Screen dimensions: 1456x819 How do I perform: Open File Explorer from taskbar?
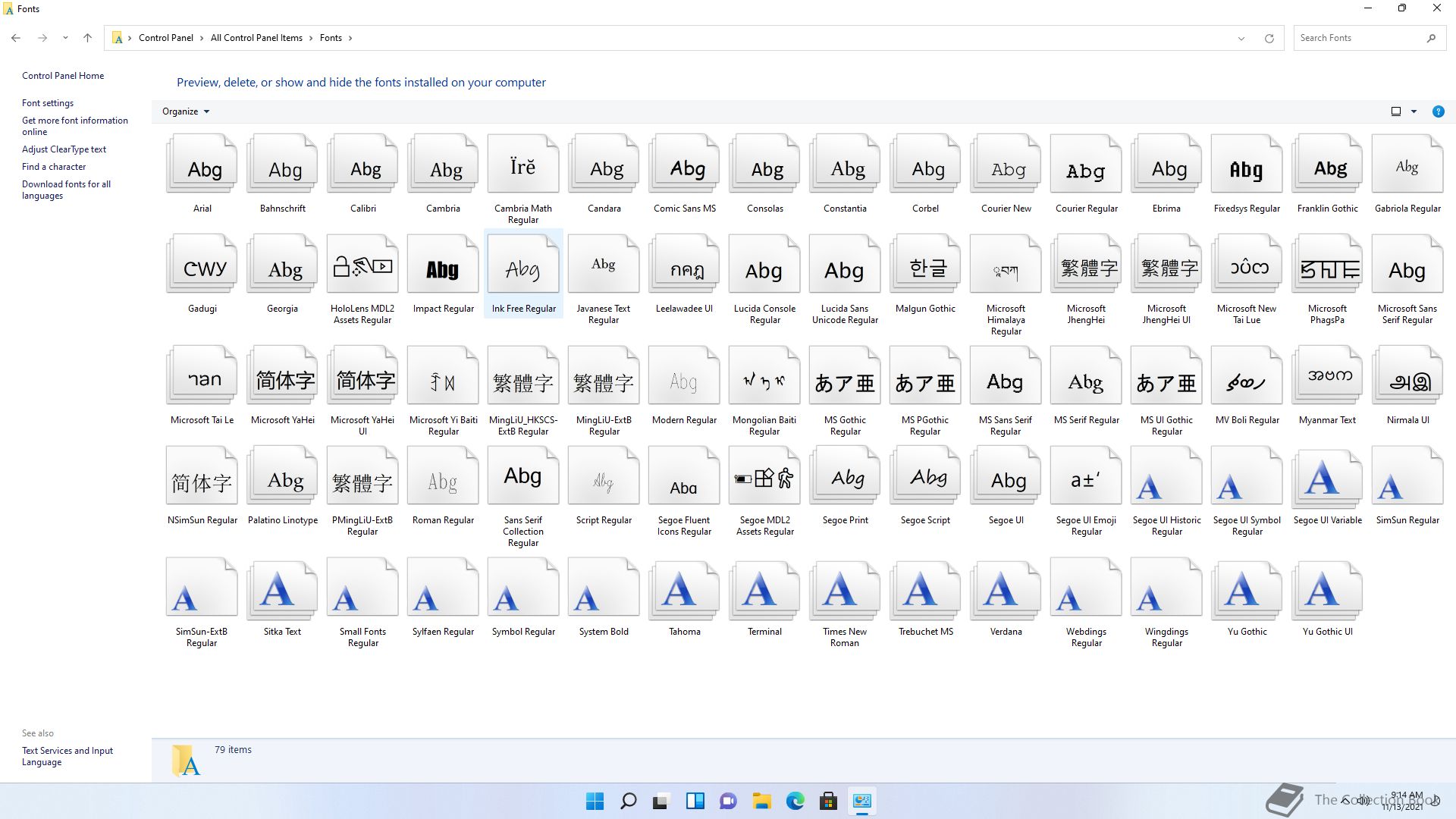coord(761,801)
